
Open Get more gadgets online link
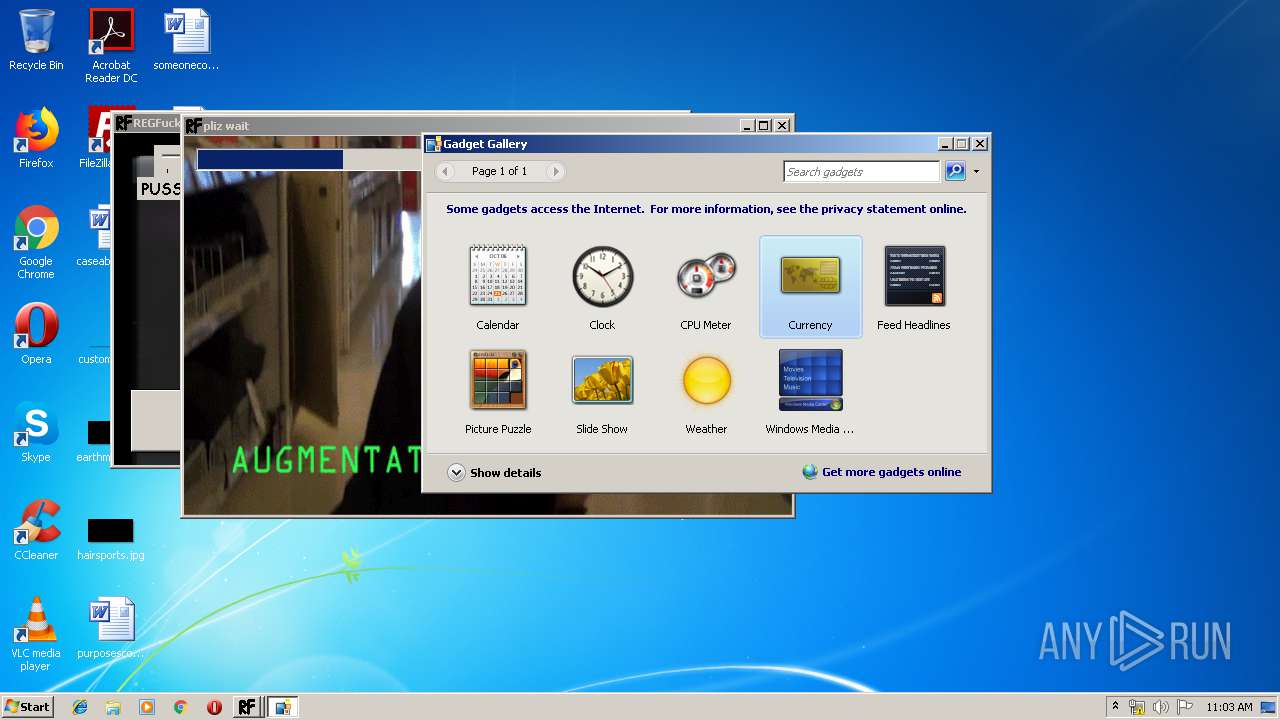click(x=882, y=472)
